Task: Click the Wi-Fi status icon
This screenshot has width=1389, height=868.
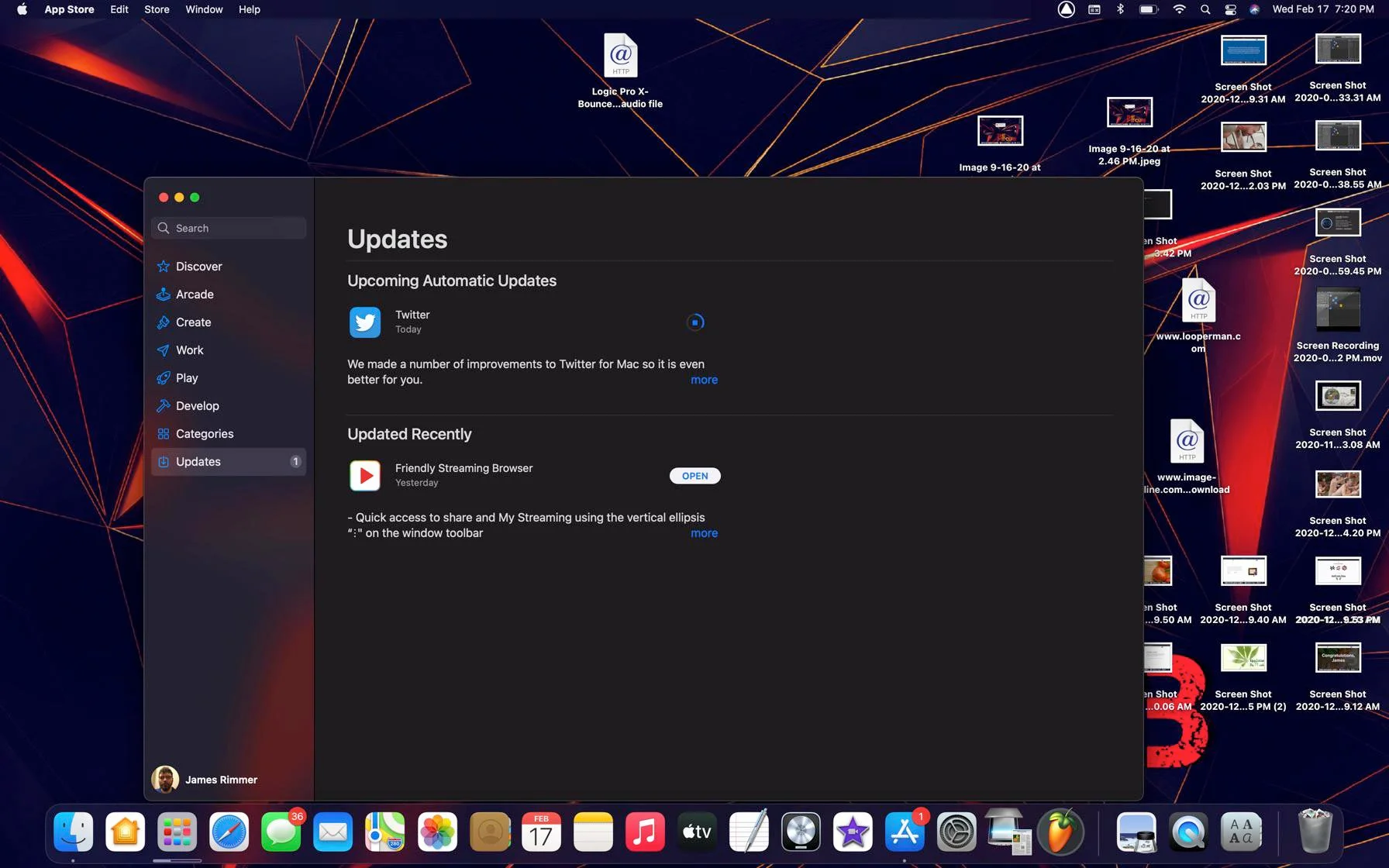Action: [x=1179, y=9]
